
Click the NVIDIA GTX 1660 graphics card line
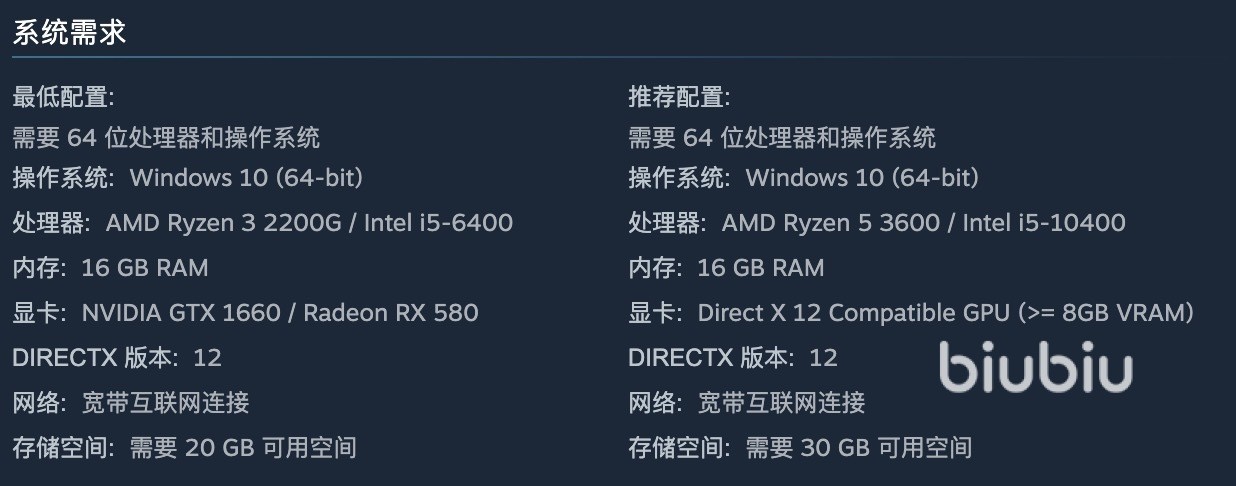245,312
